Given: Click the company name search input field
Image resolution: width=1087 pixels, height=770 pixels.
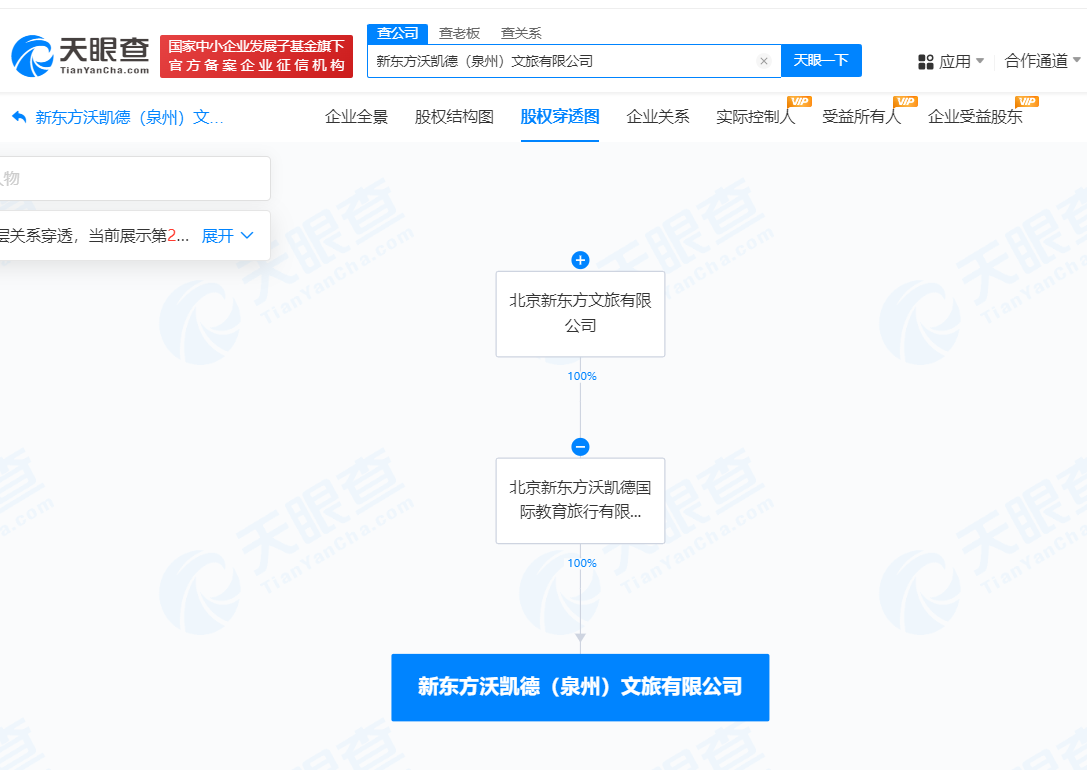Looking at the screenshot, I should point(560,61).
